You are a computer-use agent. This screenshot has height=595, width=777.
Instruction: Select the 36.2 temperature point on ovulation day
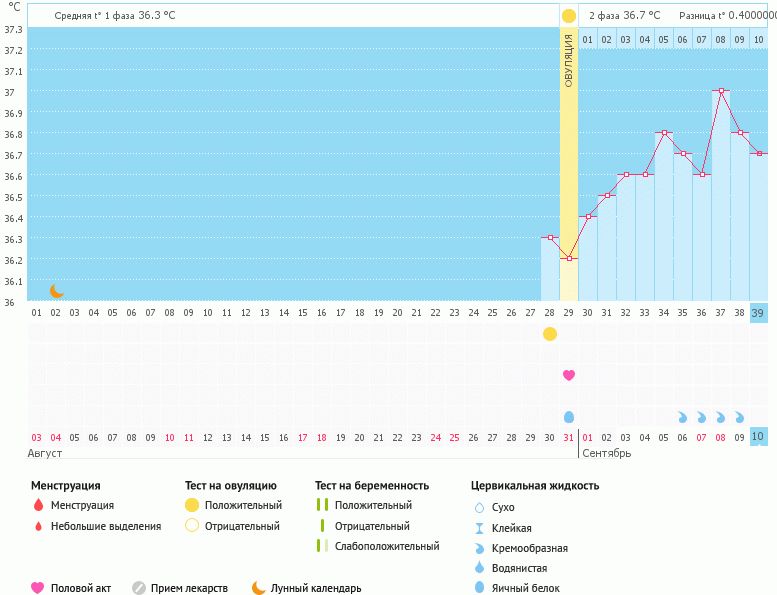pyautogui.click(x=569, y=259)
